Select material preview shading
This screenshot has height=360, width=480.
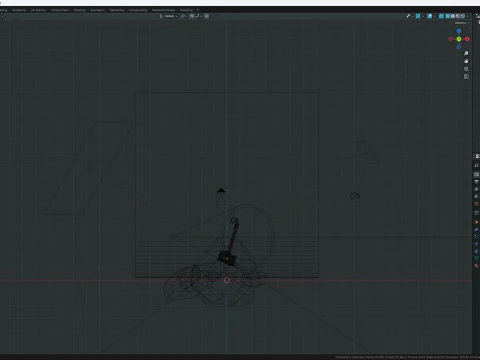tap(458, 16)
